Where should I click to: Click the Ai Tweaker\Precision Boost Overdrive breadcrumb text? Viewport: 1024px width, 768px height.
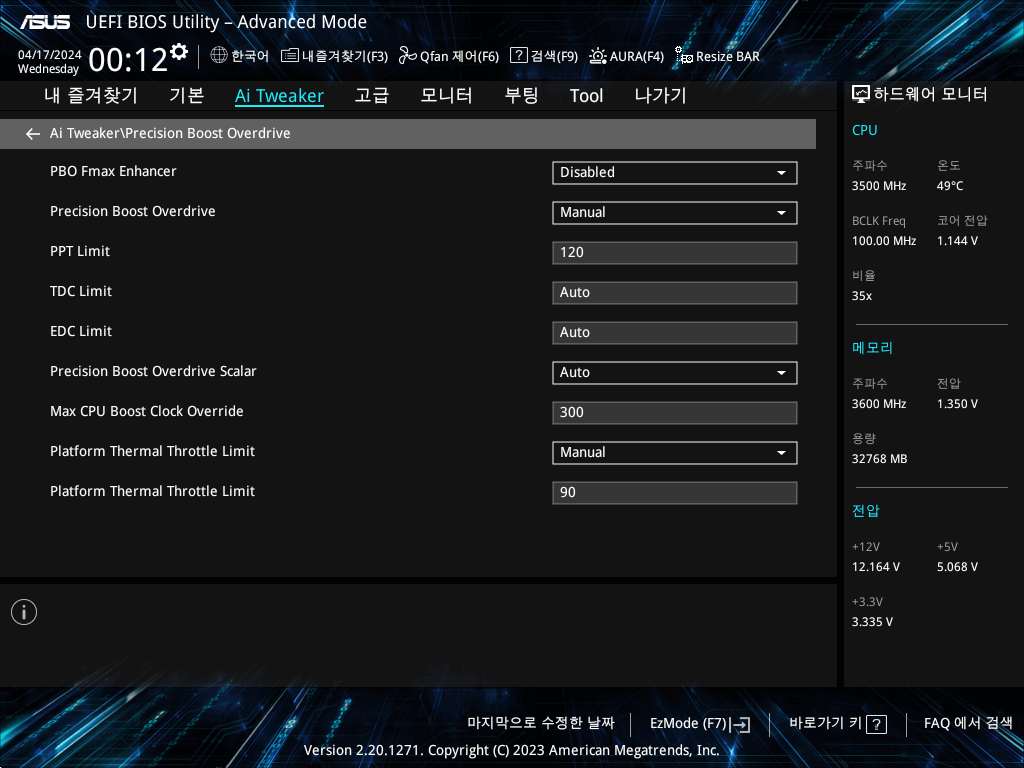pos(170,133)
